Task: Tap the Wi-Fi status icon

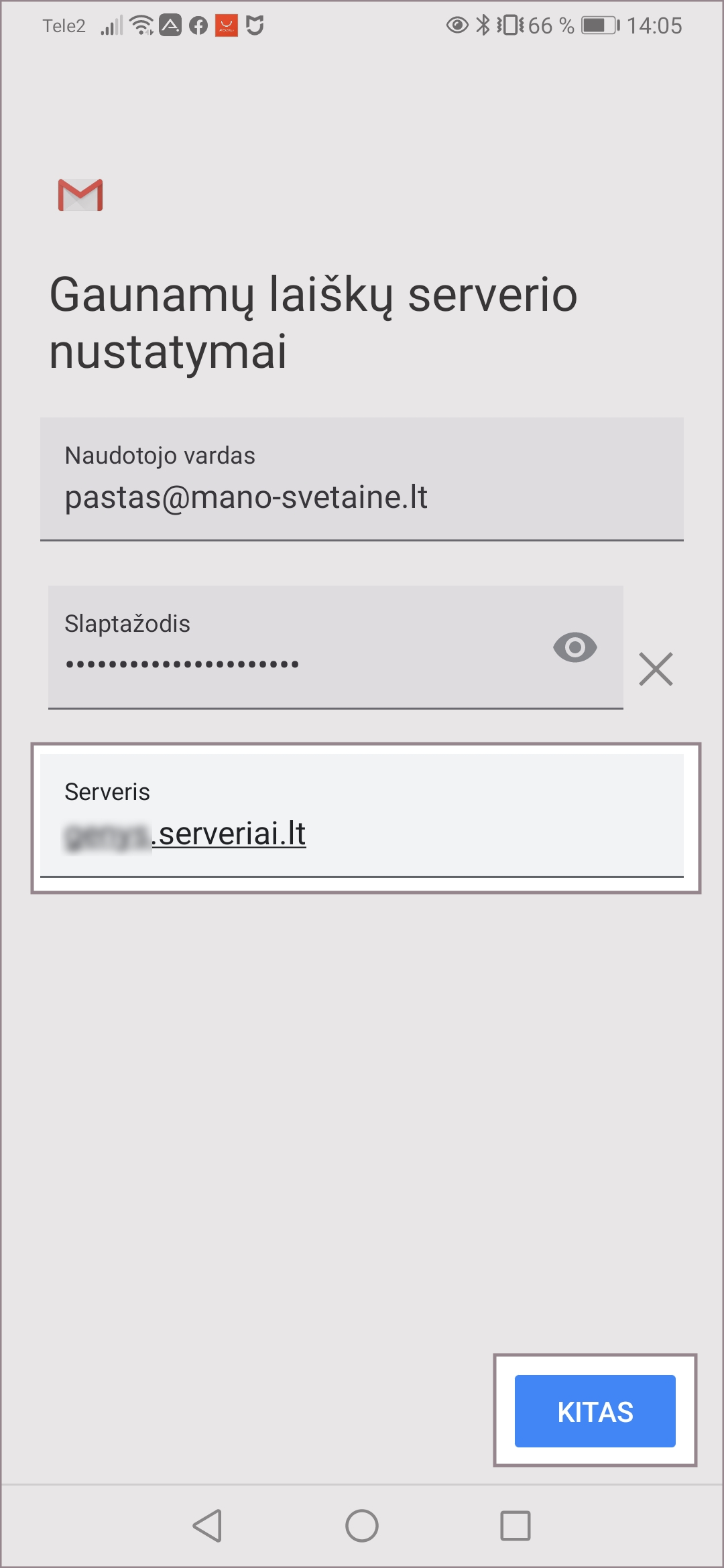Action: 141,25
